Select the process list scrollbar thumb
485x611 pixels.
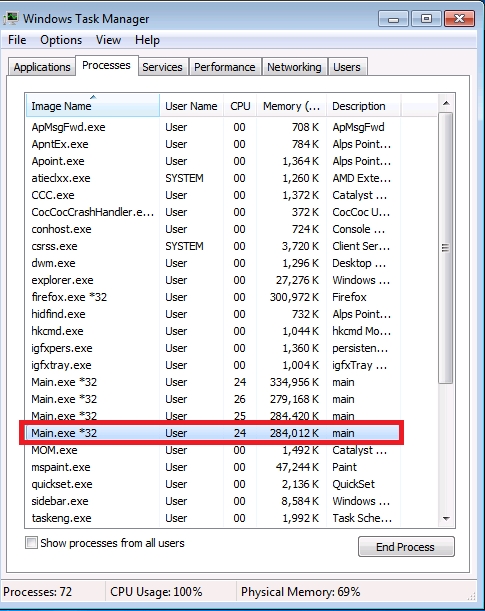pos(446,248)
